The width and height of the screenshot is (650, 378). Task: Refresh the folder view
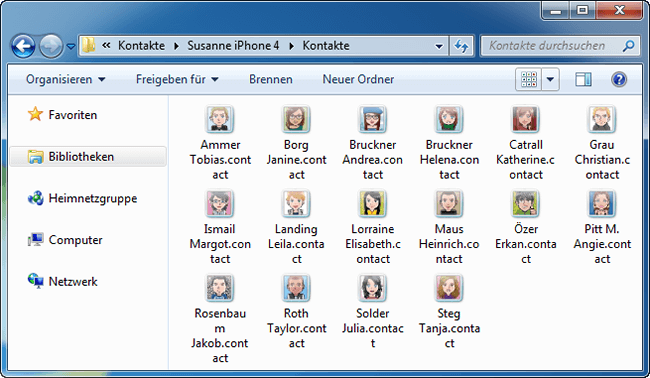click(461, 46)
